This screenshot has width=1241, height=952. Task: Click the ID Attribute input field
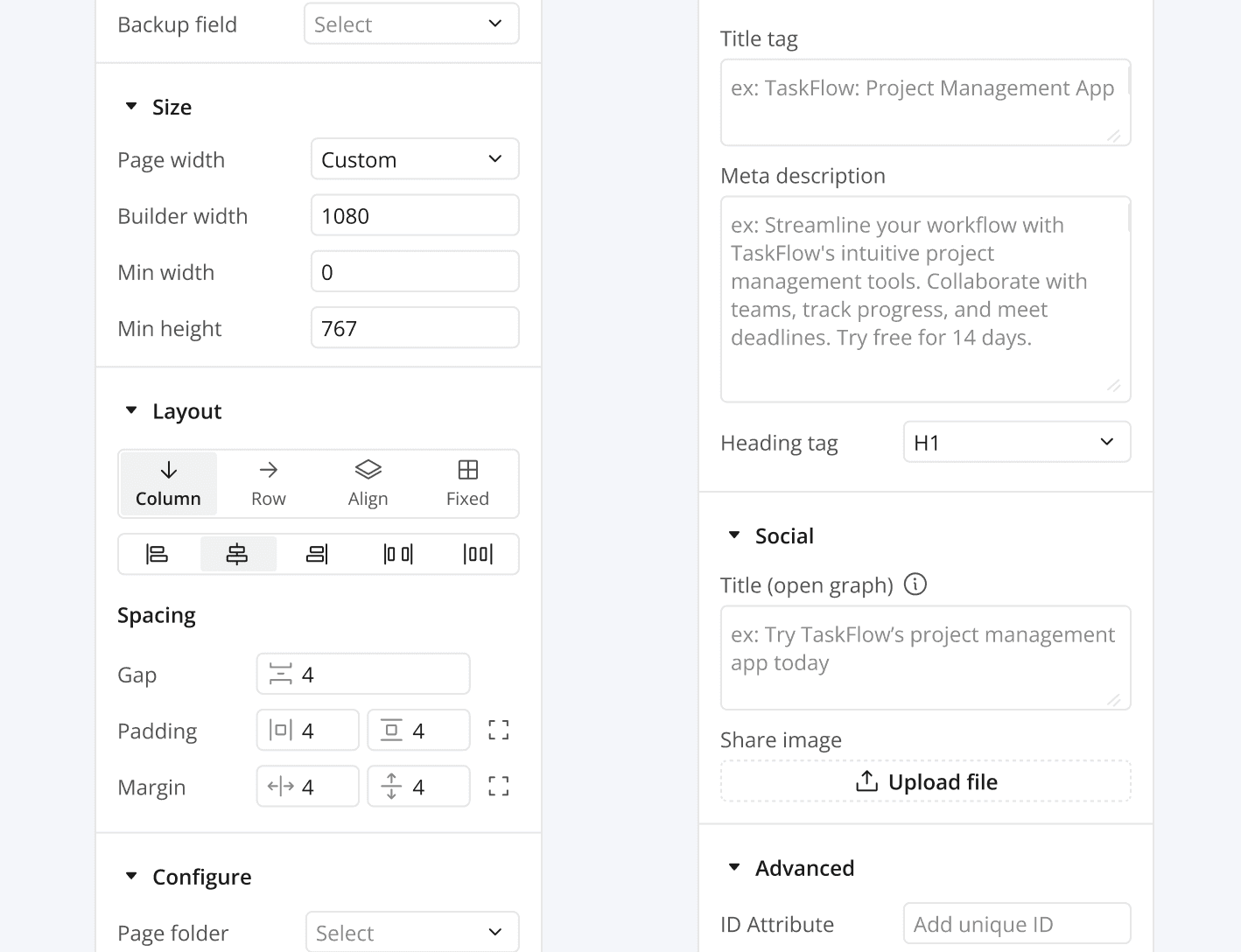pos(1016,924)
